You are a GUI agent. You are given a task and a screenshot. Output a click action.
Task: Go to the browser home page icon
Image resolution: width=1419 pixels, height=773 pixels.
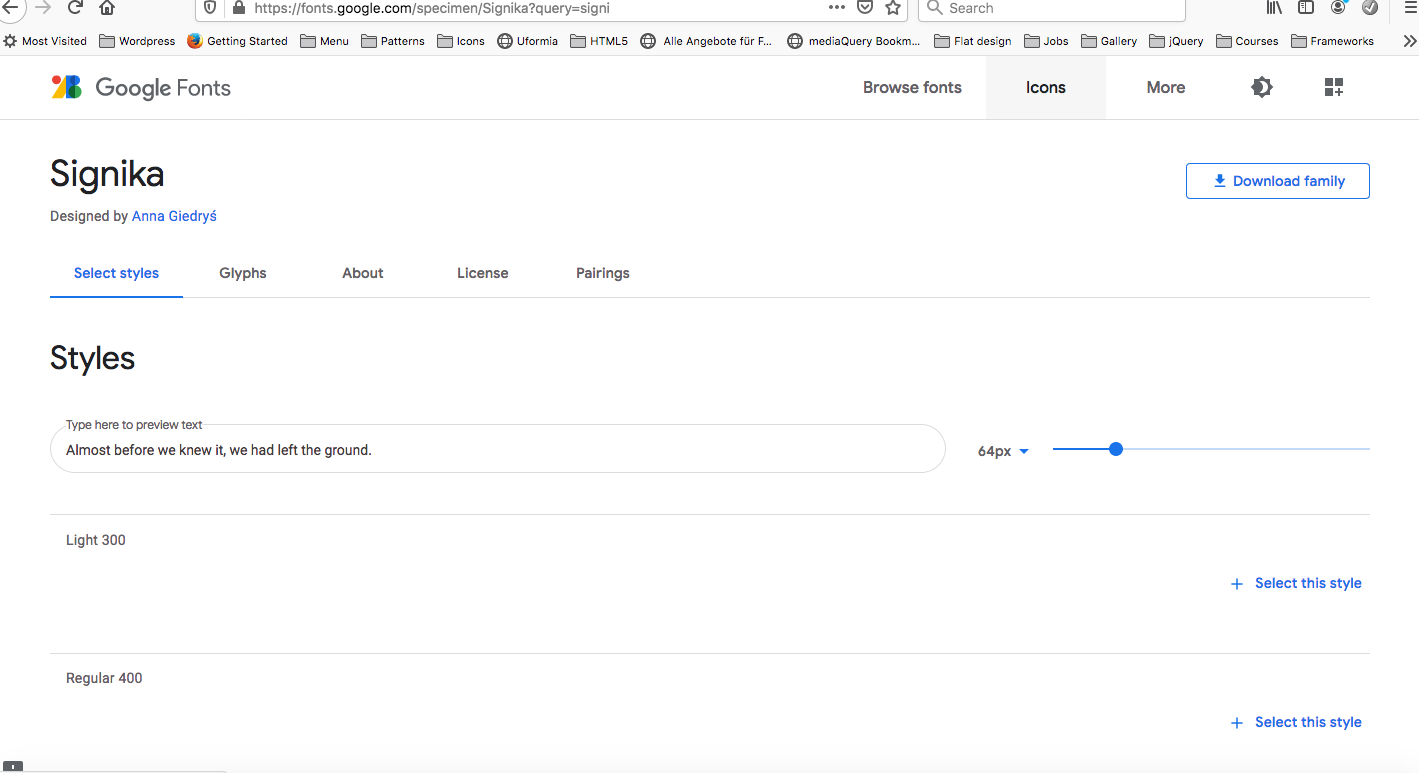click(x=107, y=8)
